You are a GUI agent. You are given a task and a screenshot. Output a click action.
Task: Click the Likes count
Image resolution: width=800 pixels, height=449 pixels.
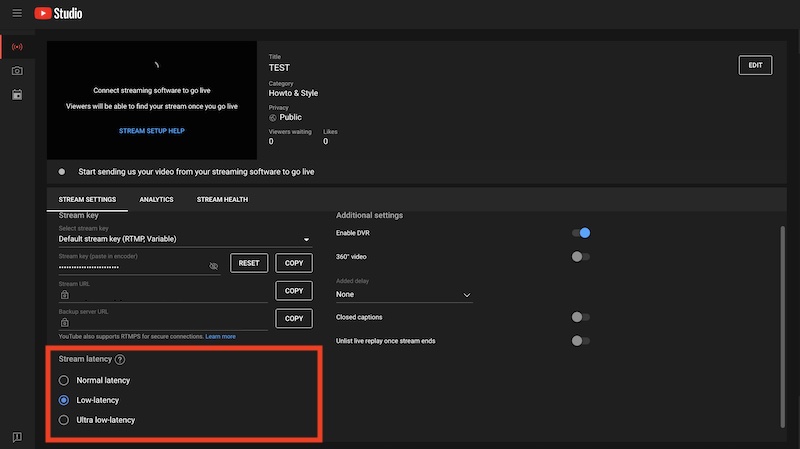tap(326, 142)
